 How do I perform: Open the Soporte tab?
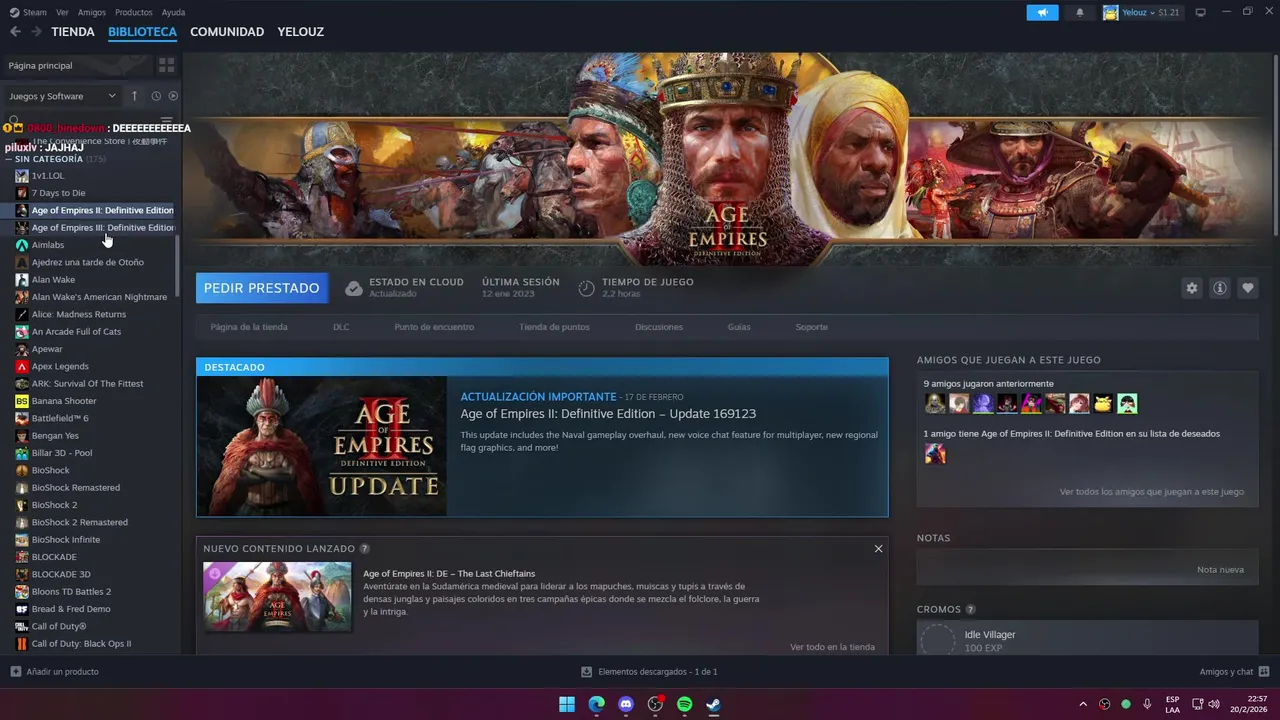[811, 327]
